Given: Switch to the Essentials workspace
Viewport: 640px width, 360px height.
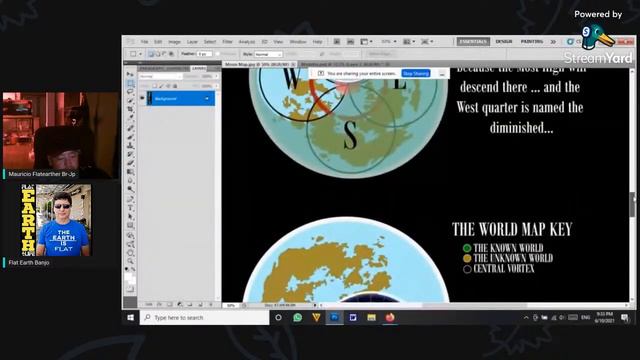Looking at the screenshot, I should pyautogui.click(x=473, y=42).
